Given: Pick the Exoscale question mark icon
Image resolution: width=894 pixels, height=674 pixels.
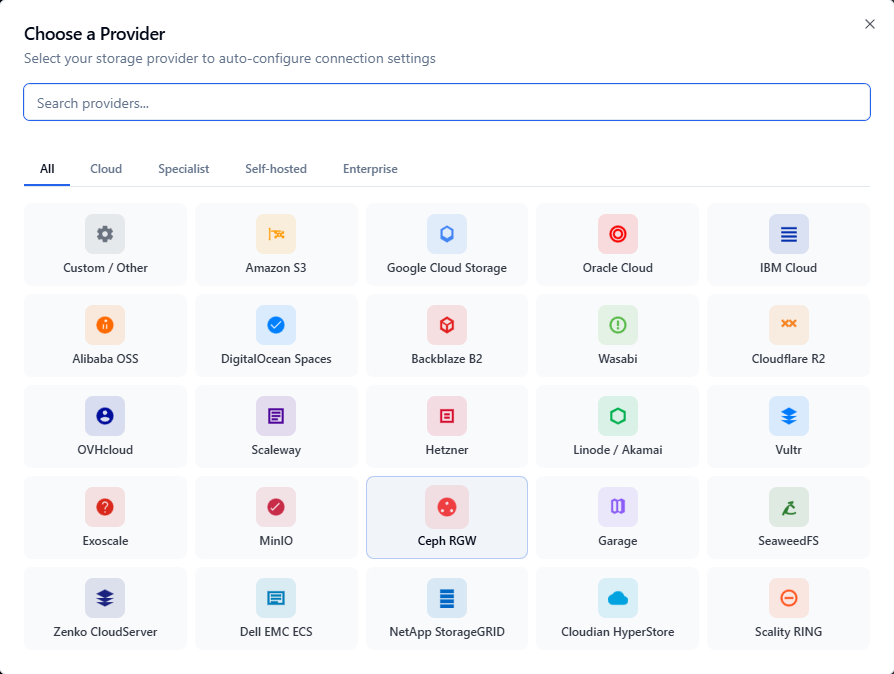Looking at the screenshot, I should (105, 507).
